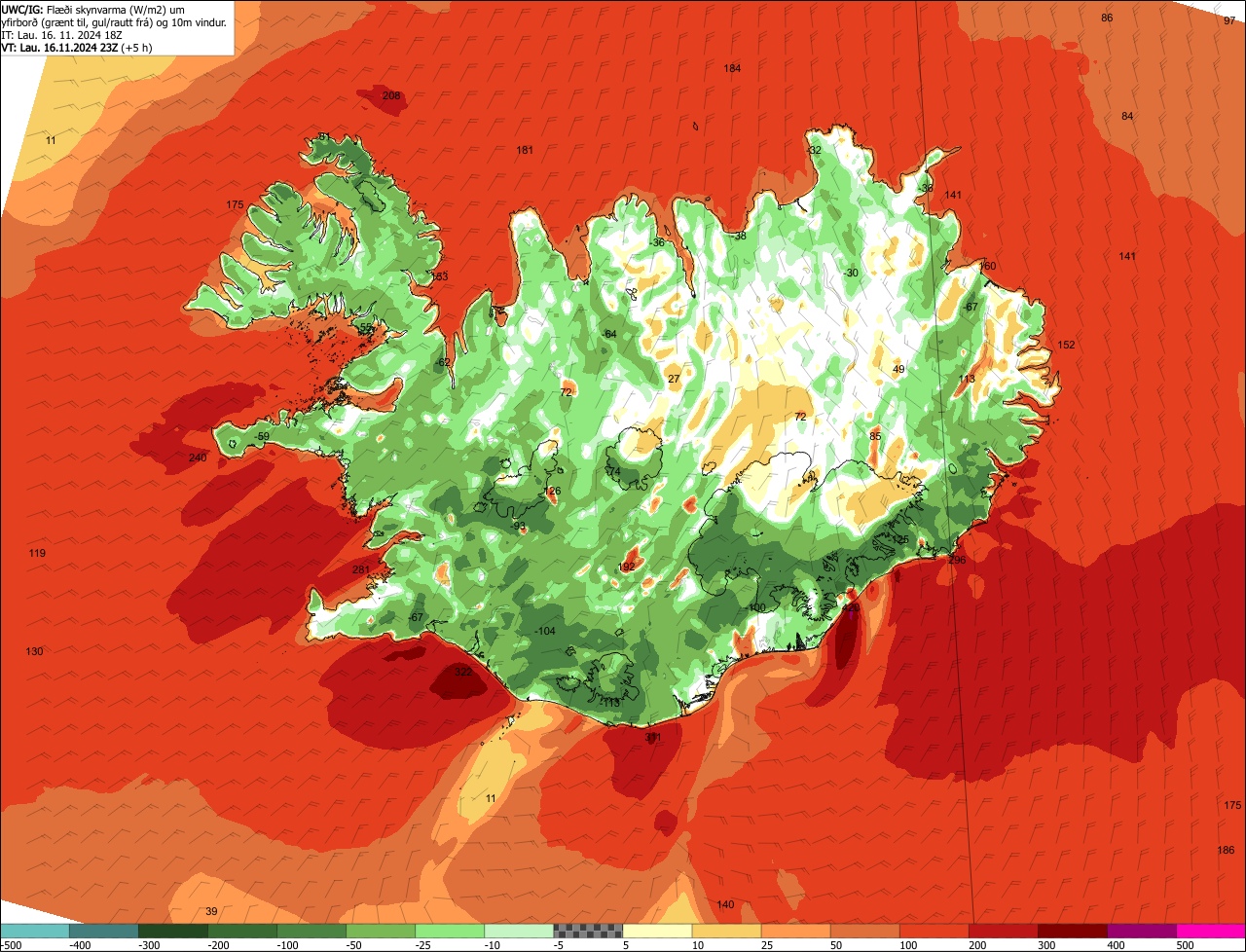Image resolution: width=1246 pixels, height=952 pixels.
Task: Click the map value 74
Action: coord(613,471)
